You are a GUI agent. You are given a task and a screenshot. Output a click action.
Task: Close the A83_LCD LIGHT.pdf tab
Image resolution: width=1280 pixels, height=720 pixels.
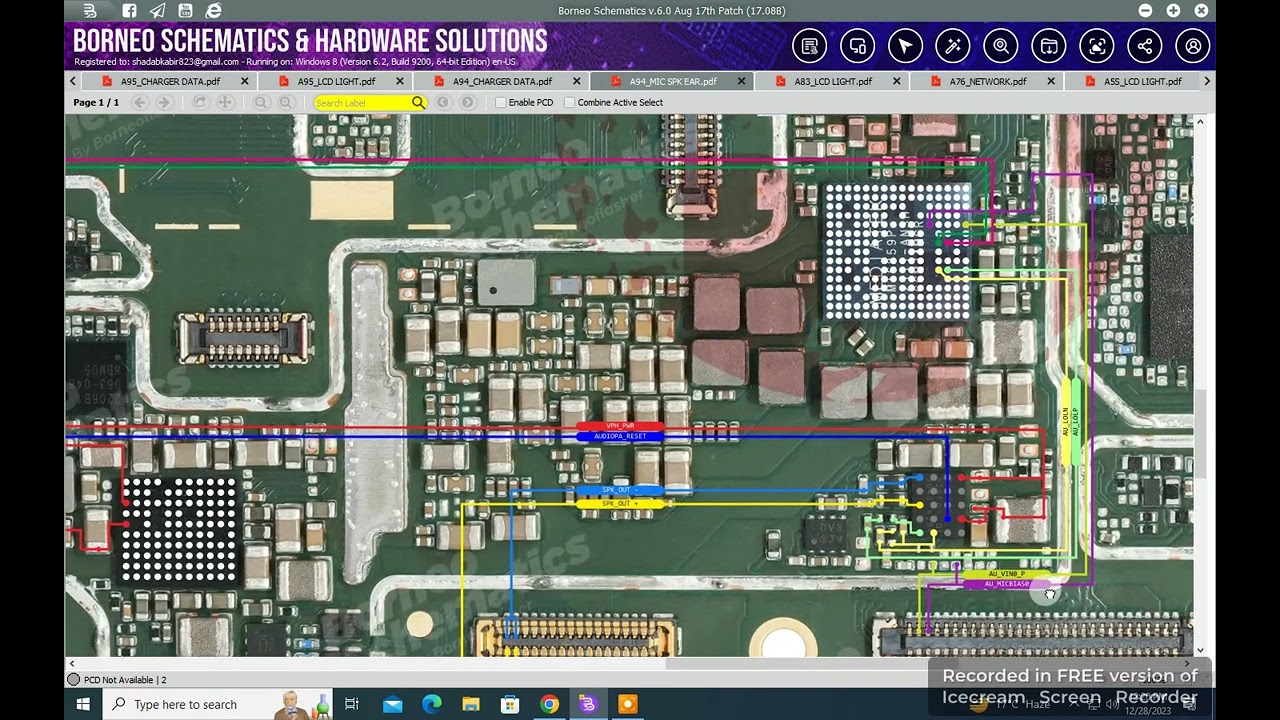[896, 81]
